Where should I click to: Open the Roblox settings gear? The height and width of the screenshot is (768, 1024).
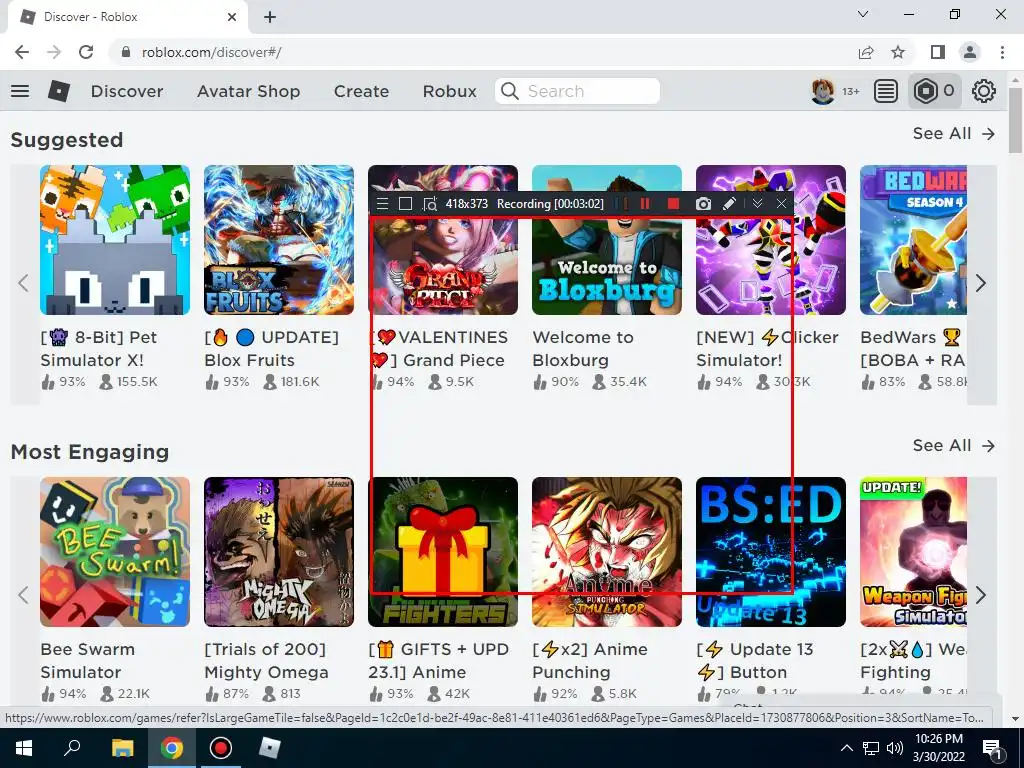tap(984, 91)
